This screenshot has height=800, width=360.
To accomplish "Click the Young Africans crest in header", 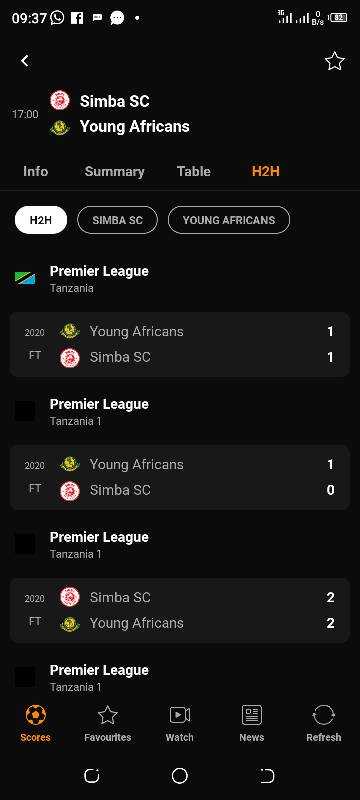I will coord(60,127).
